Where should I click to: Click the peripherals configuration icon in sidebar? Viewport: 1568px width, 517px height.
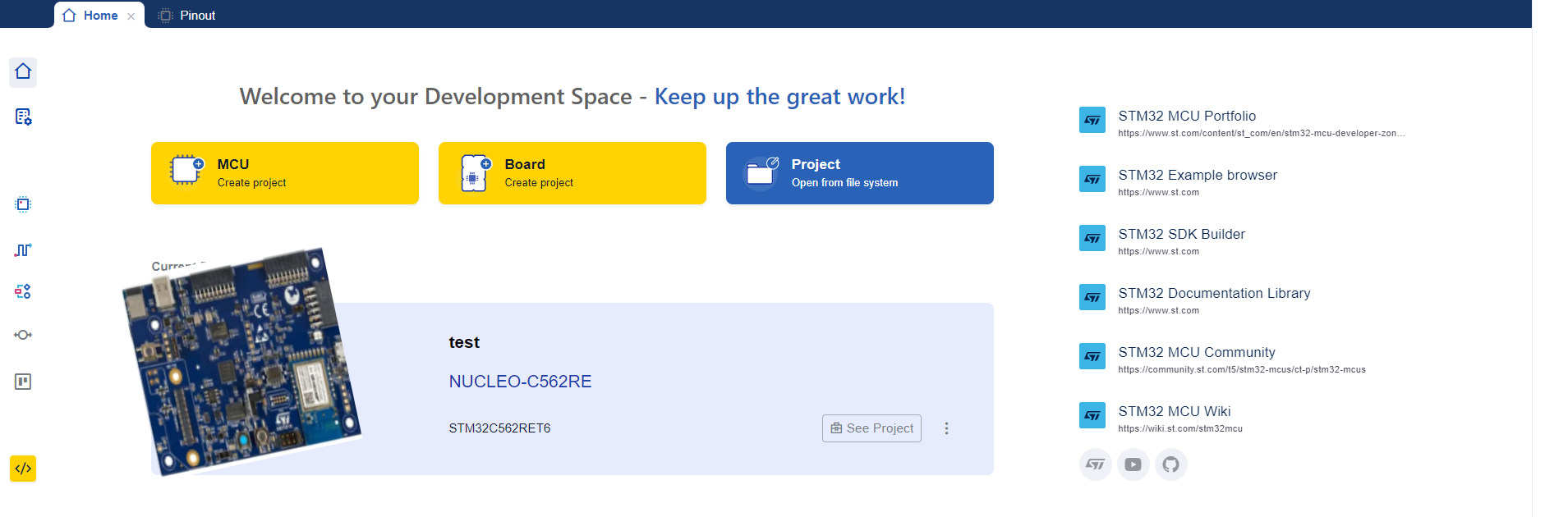(x=23, y=291)
